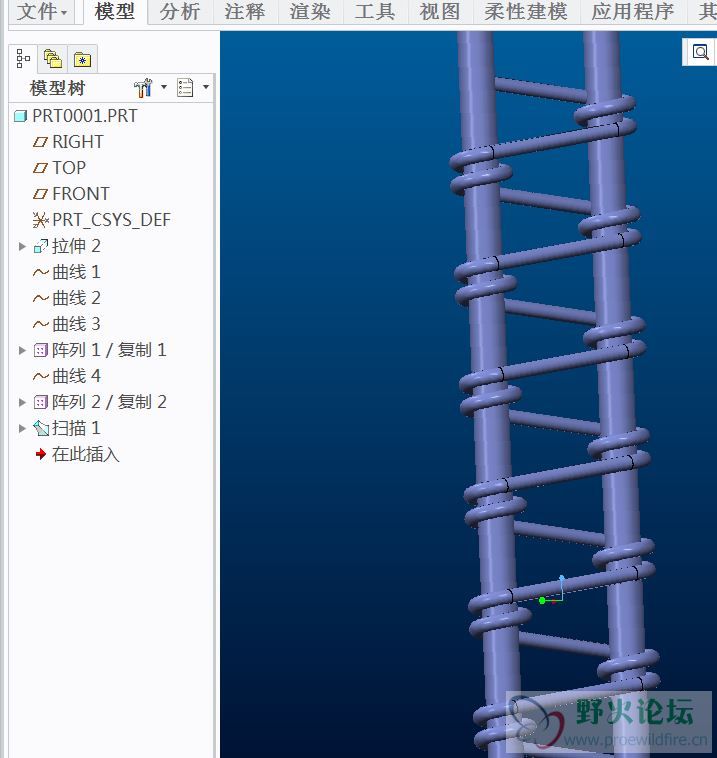Open the favorites navigator tab icon
The width and height of the screenshot is (717, 758).
point(82,59)
